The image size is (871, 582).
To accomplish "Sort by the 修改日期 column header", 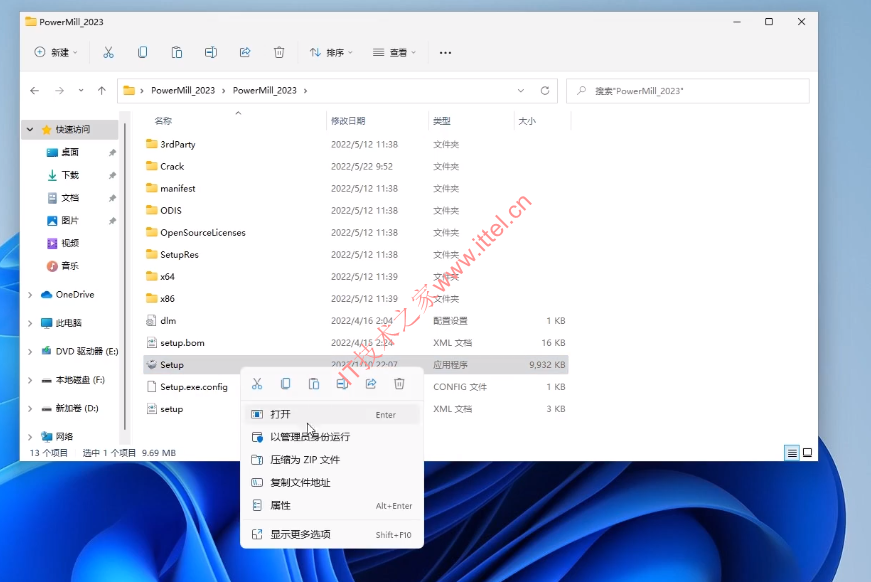I will click(x=348, y=121).
